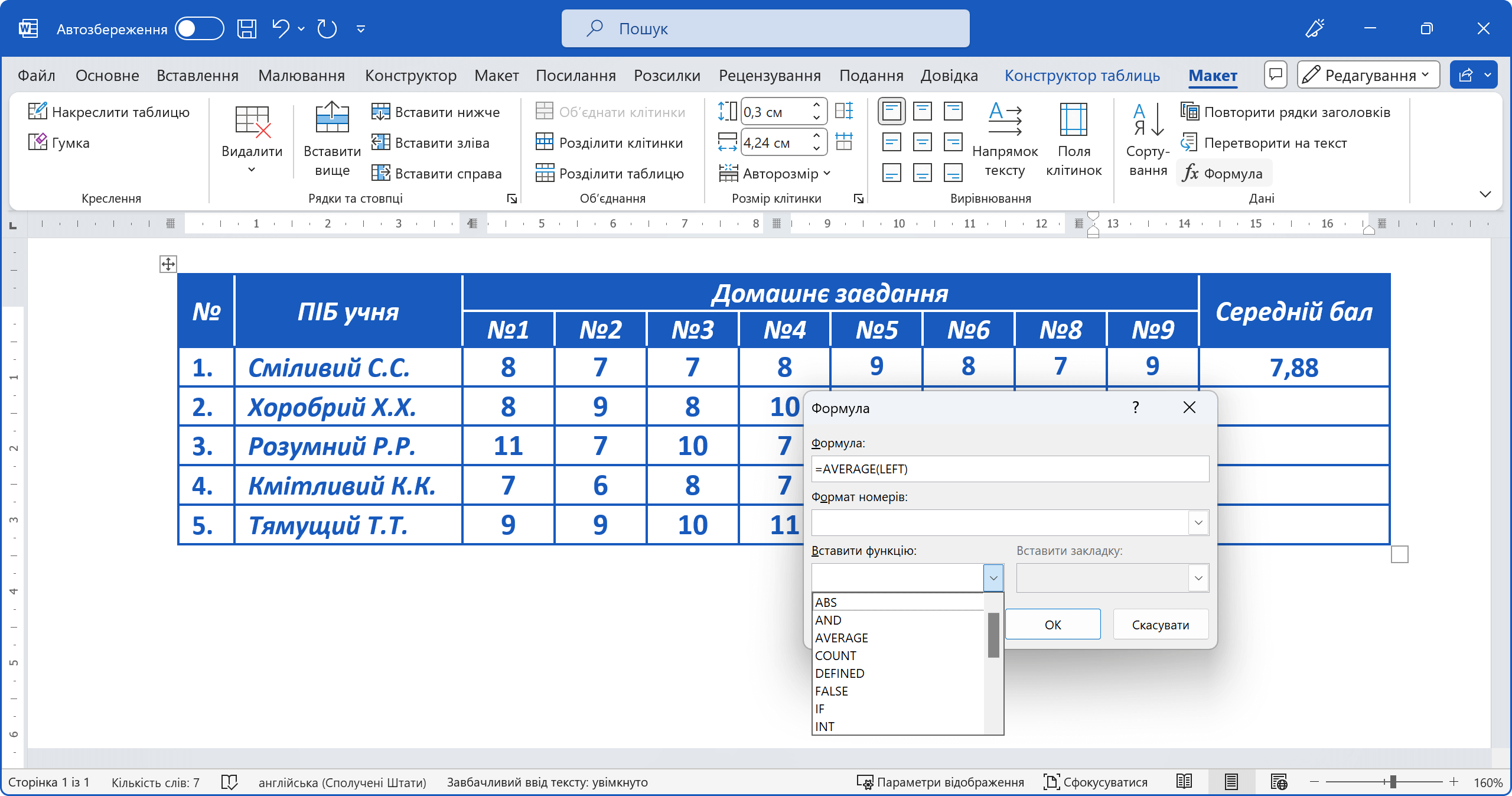Switch to Read Mode view in status bar

point(1184,782)
